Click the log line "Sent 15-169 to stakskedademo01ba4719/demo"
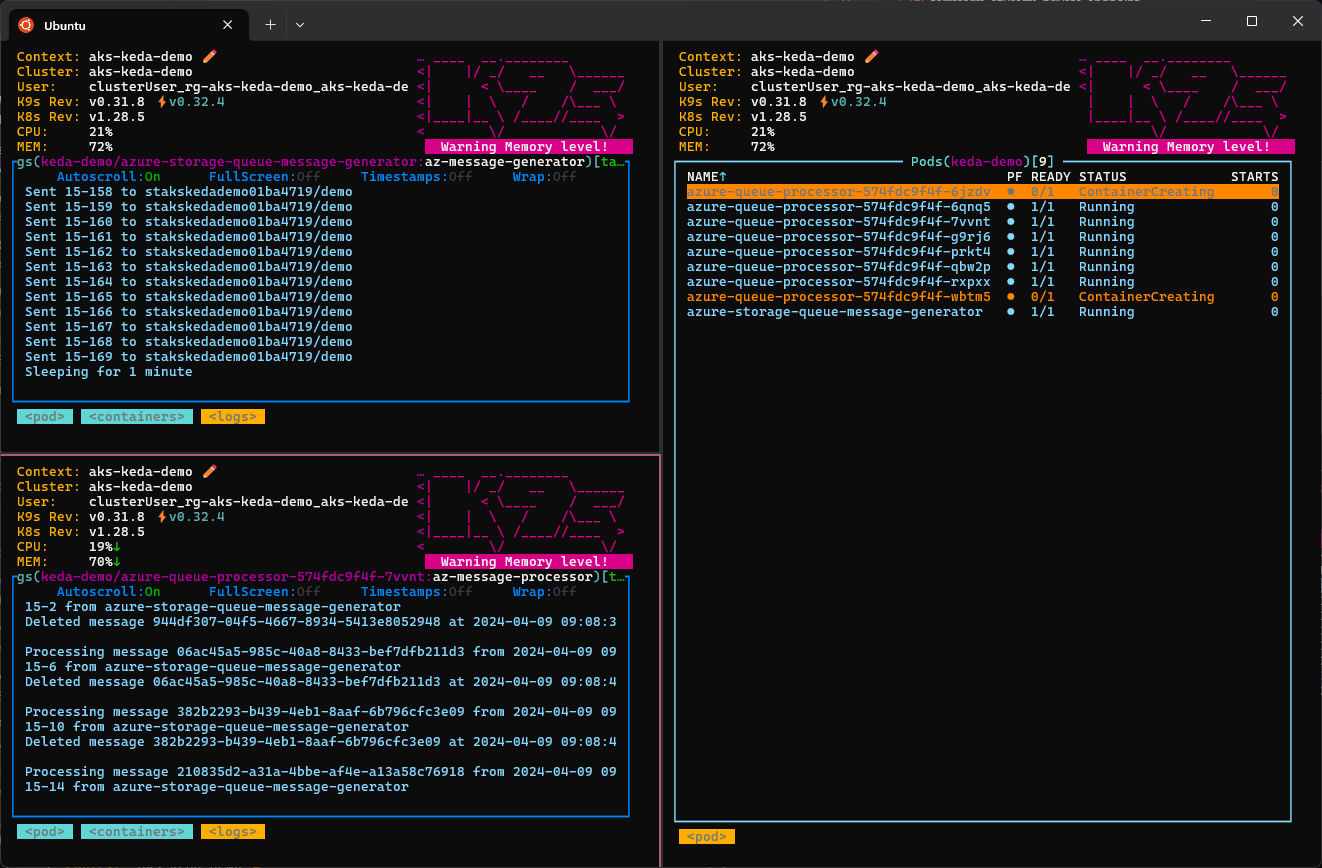Image resolution: width=1322 pixels, height=868 pixels. (x=189, y=357)
